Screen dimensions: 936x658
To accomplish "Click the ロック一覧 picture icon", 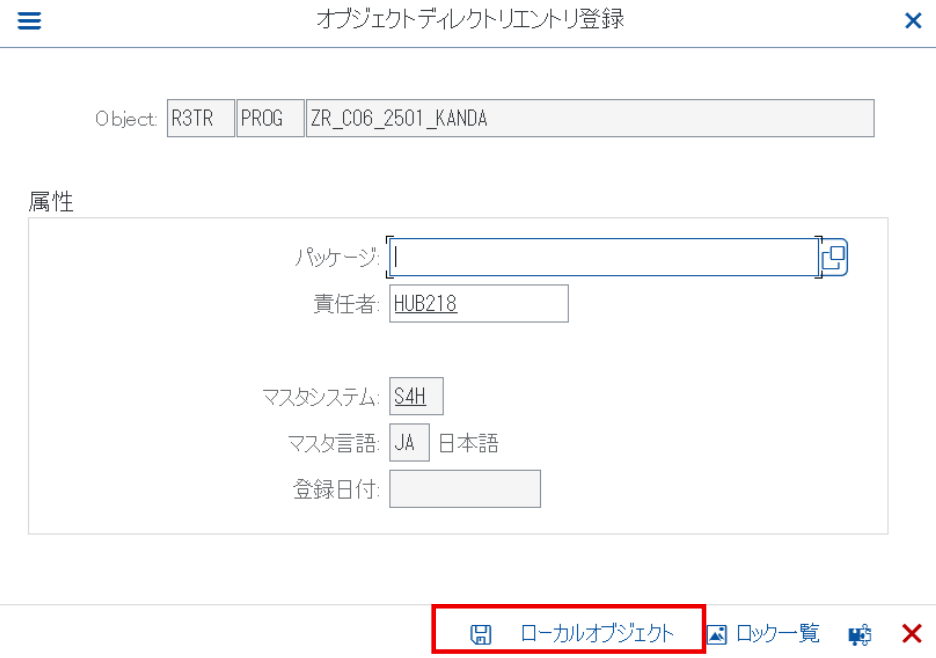I will coord(716,634).
